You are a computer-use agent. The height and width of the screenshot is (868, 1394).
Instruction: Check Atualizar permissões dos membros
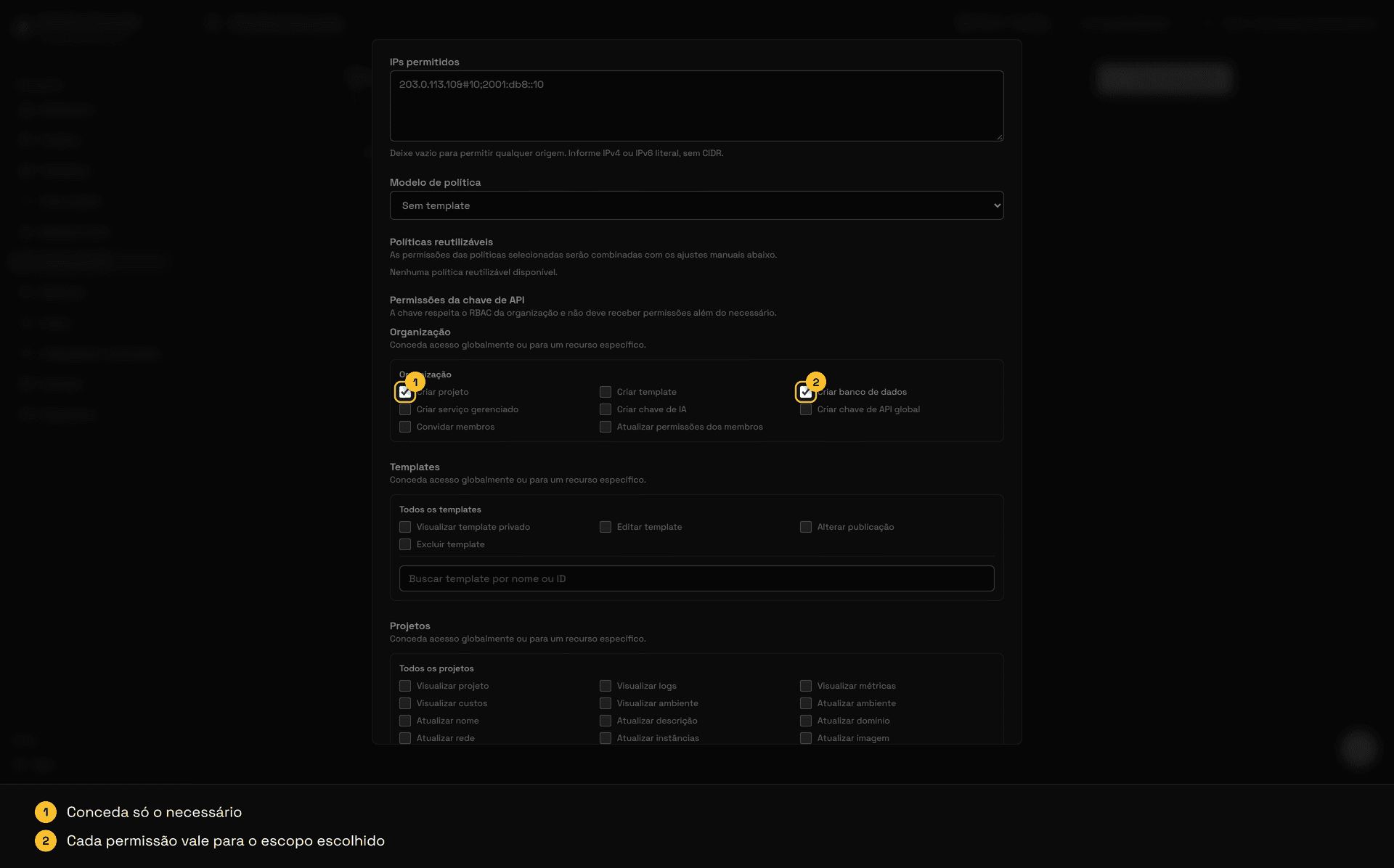606,427
